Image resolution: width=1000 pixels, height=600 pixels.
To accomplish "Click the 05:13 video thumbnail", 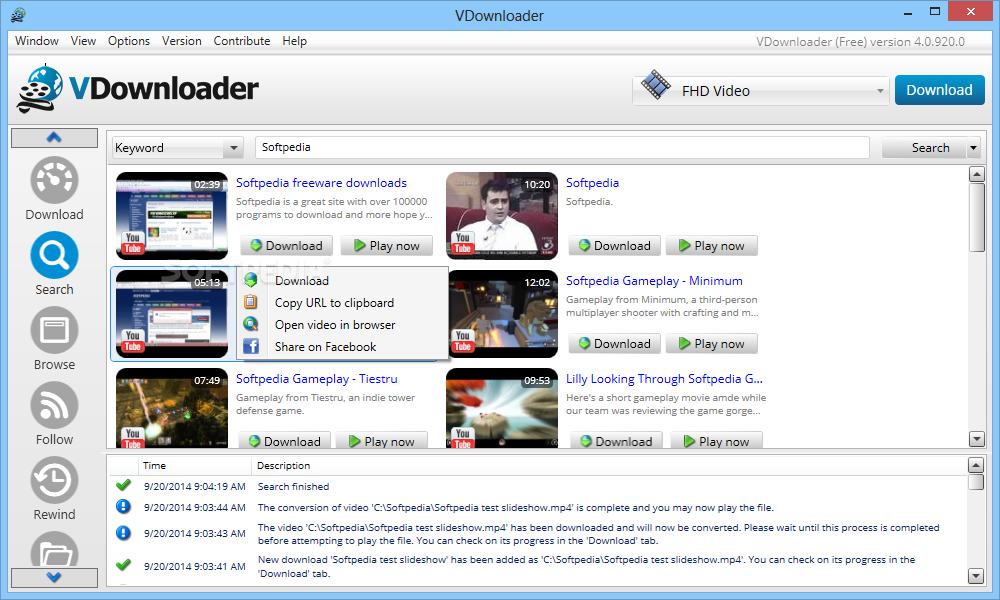I will [172, 314].
